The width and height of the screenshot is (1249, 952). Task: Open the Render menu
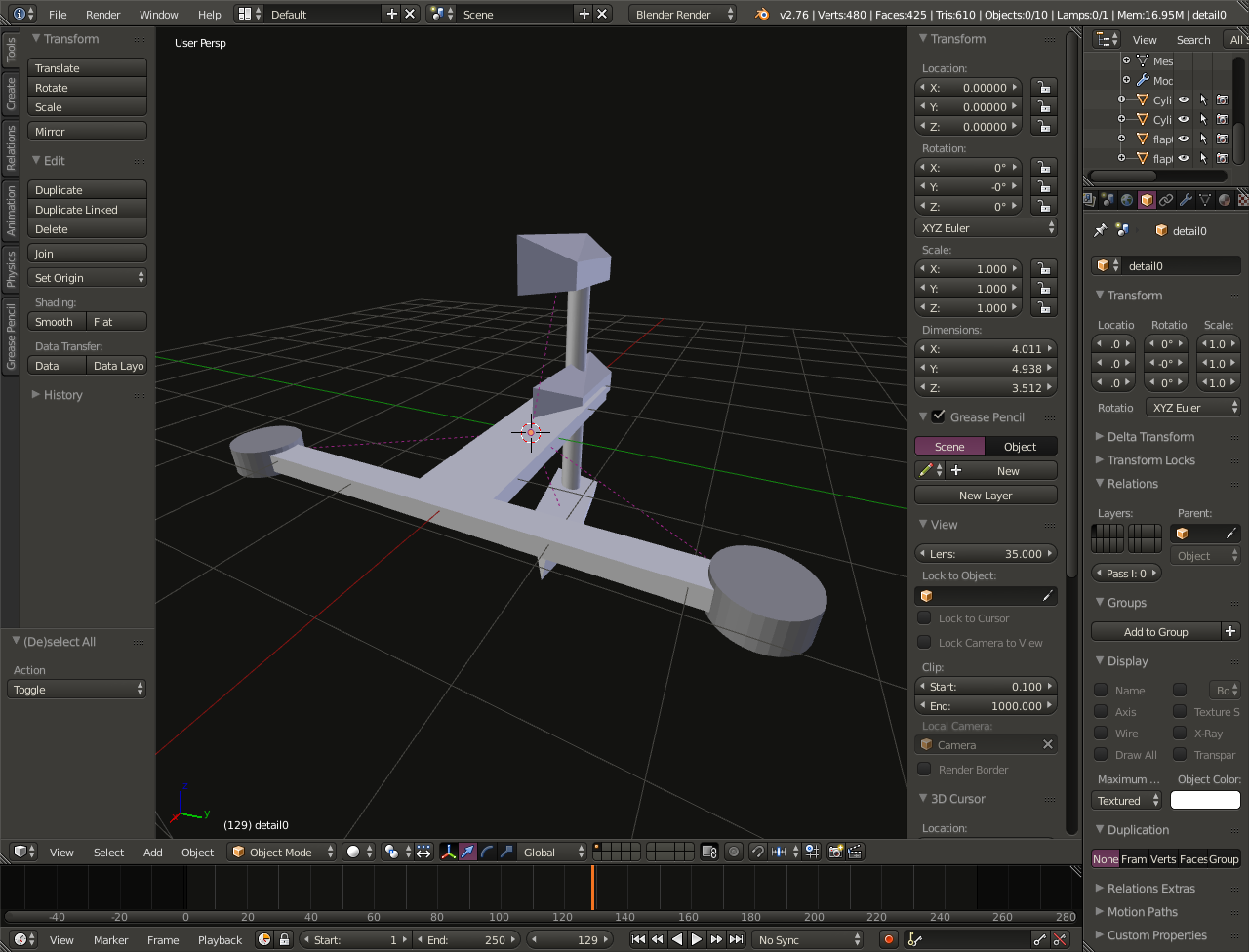(x=102, y=14)
